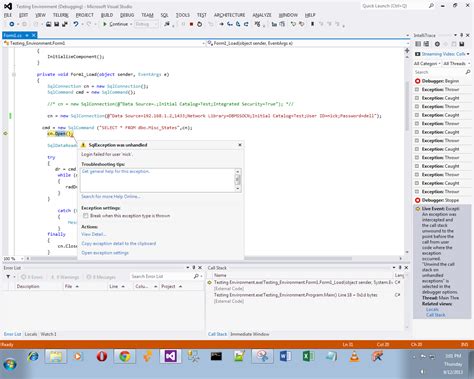
Task: Click the Step Into icon
Action: pyautogui.click(x=230, y=24)
